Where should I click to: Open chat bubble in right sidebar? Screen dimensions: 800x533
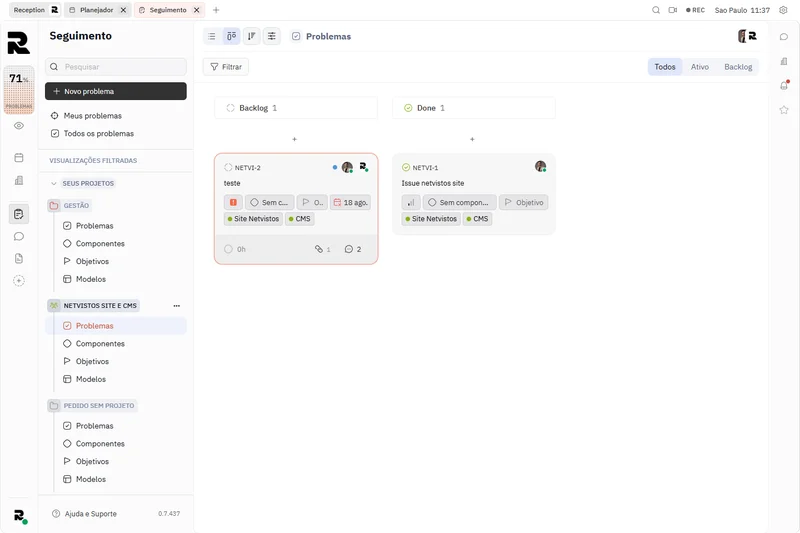784,37
